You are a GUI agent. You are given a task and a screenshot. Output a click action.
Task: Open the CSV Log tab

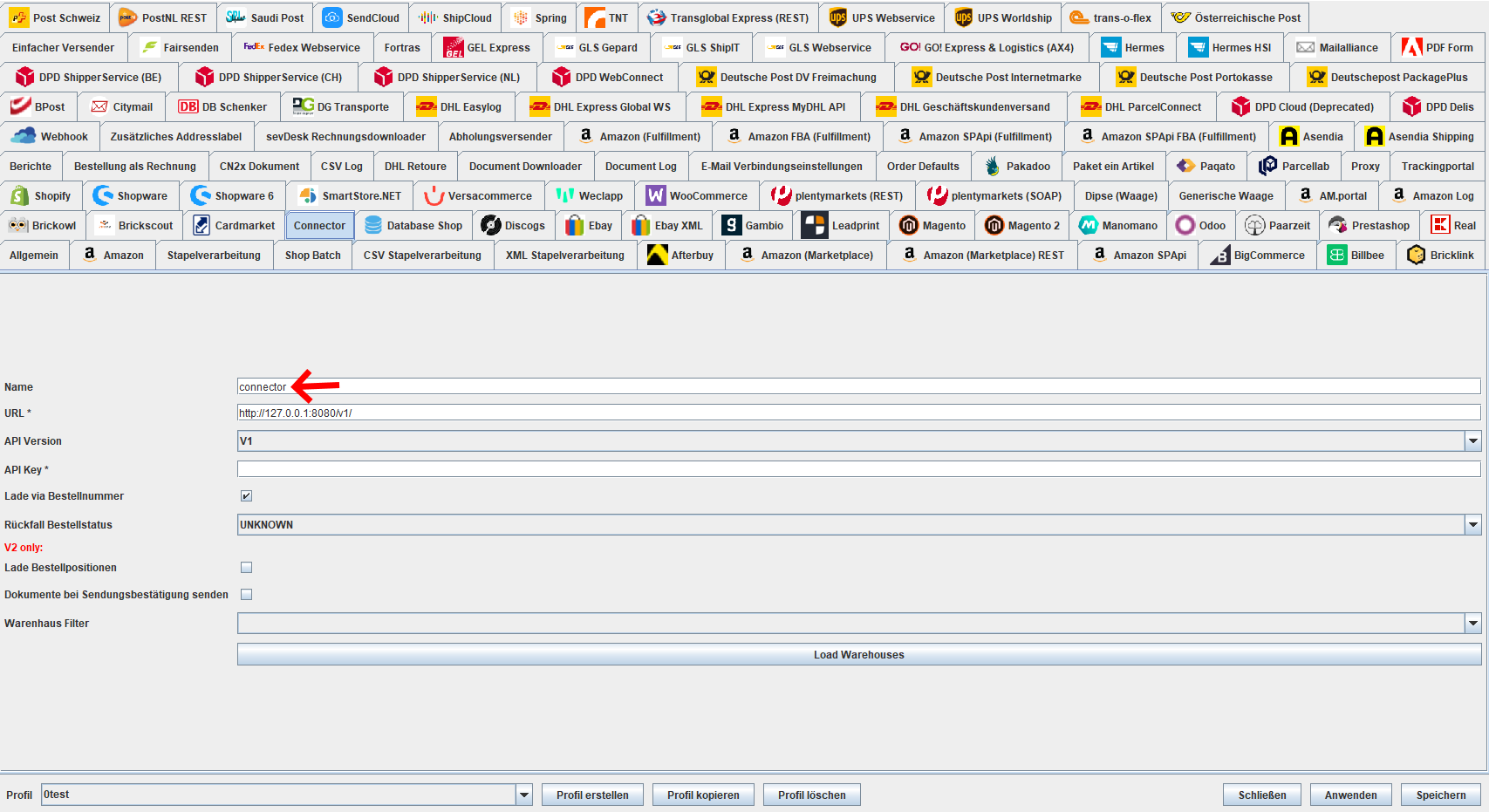[342, 166]
